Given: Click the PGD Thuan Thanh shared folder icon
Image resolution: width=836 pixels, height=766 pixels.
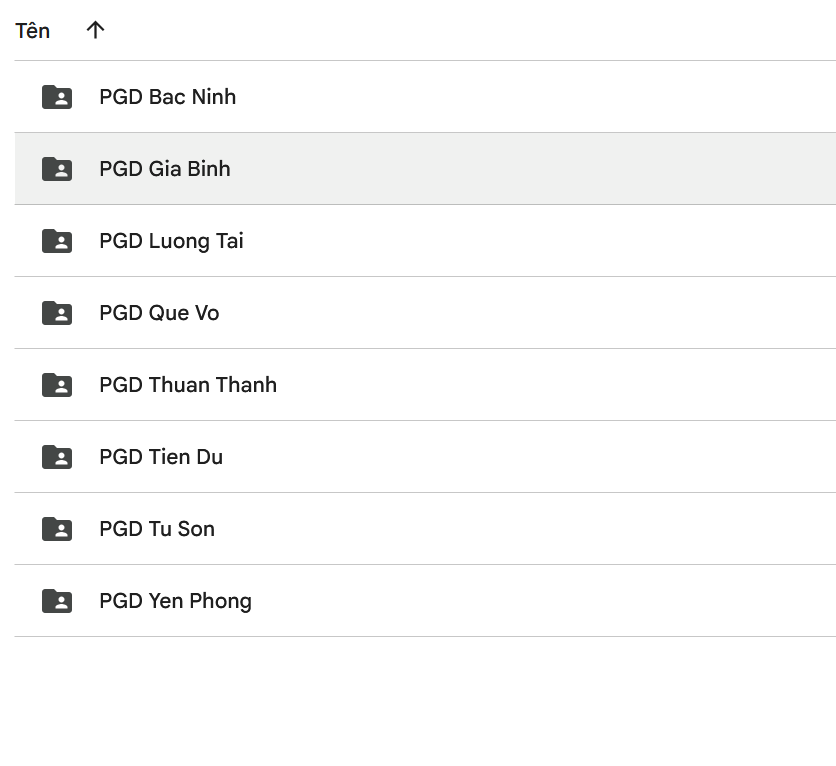Looking at the screenshot, I should [x=57, y=385].
